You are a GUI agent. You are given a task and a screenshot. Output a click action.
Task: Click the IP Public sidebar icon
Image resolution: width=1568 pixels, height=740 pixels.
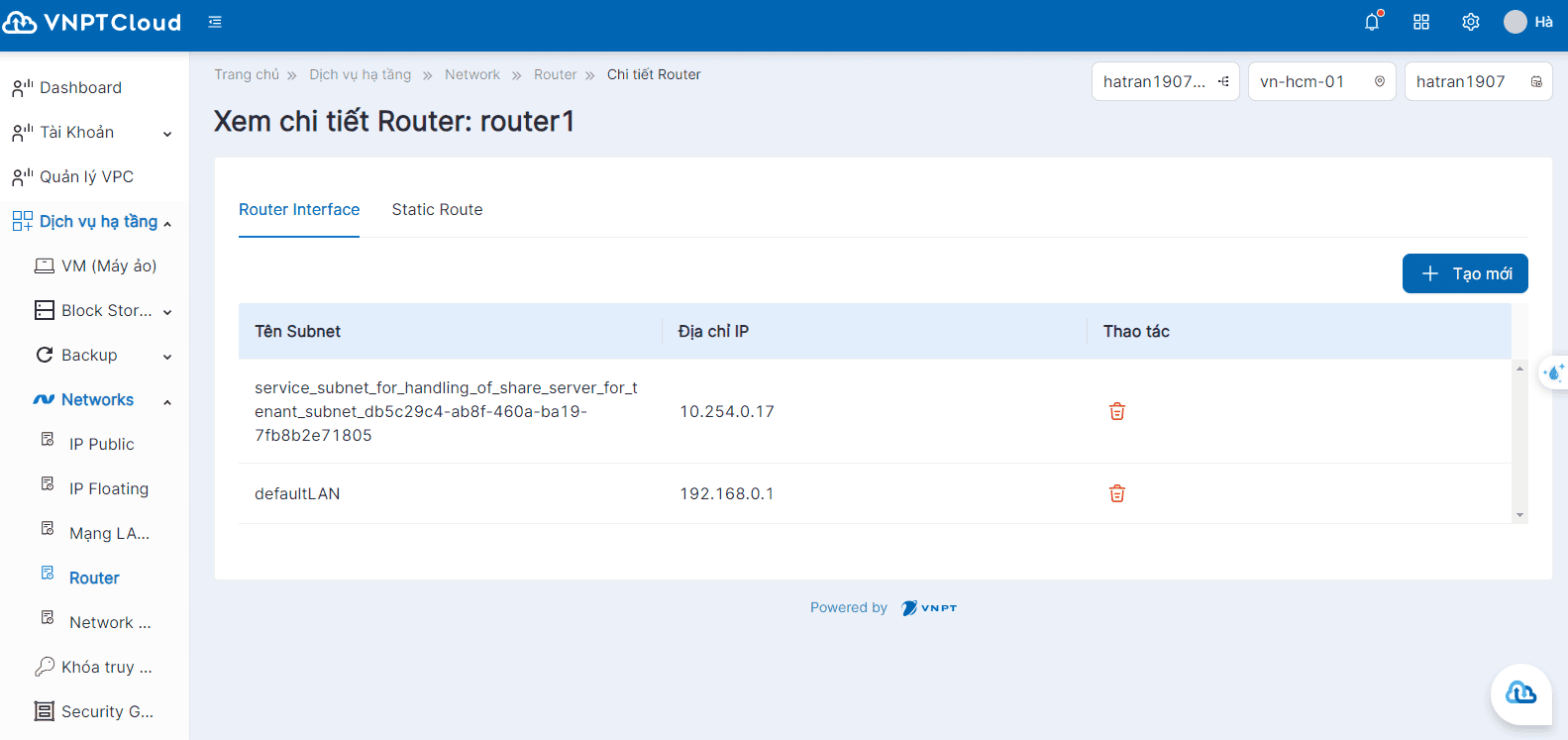coord(48,439)
